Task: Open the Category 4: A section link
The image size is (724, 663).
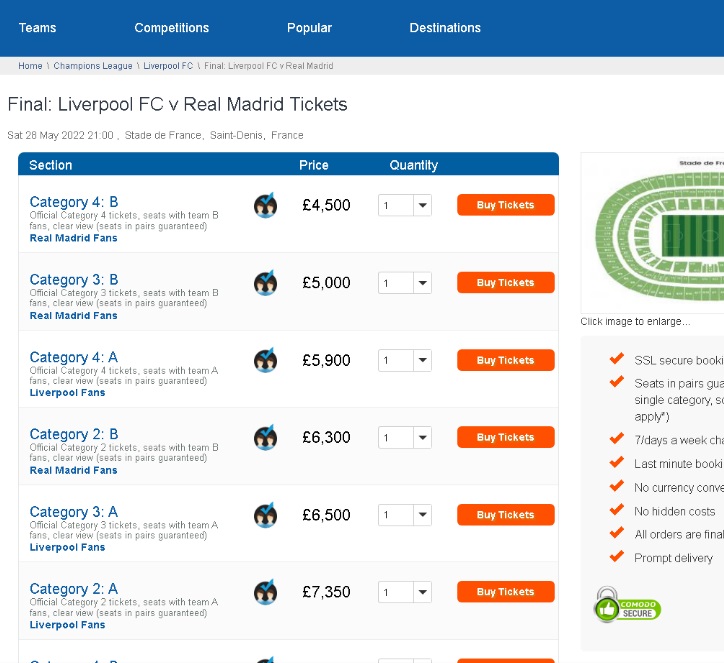Action: click(x=74, y=357)
